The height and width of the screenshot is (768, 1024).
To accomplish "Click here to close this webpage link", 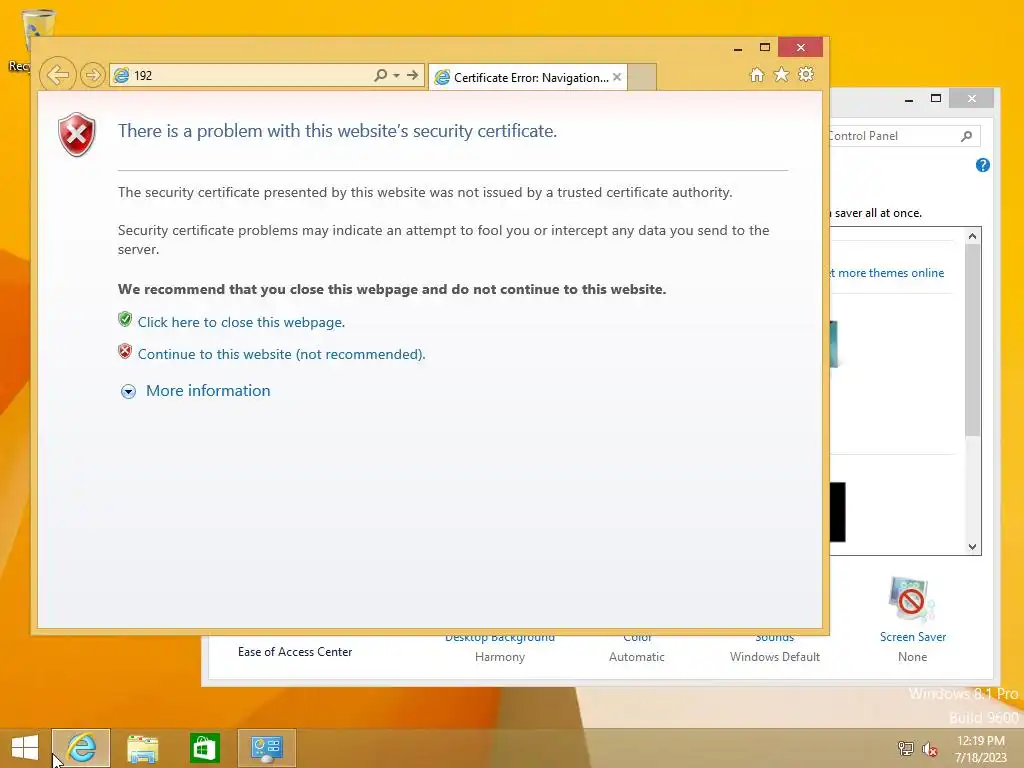I will click(241, 323).
